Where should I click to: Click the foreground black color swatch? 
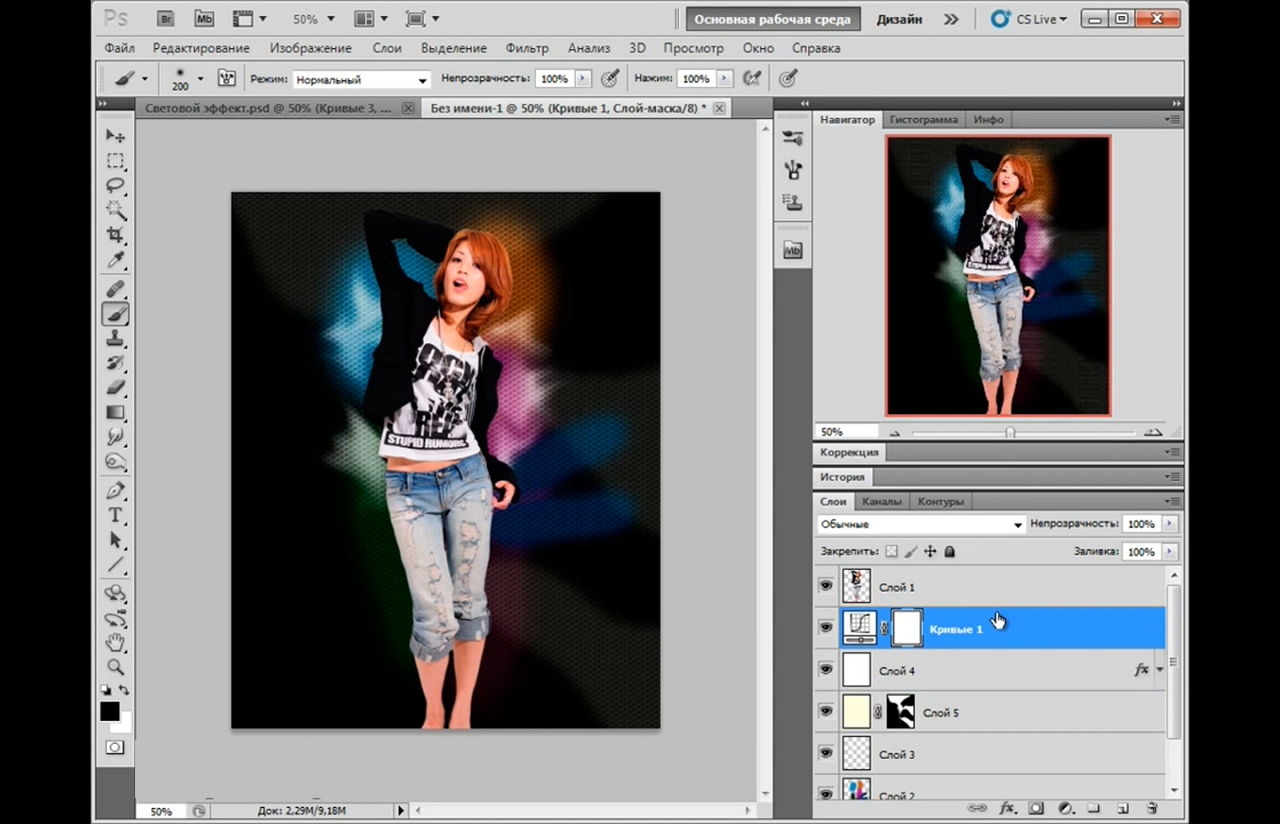(109, 711)
